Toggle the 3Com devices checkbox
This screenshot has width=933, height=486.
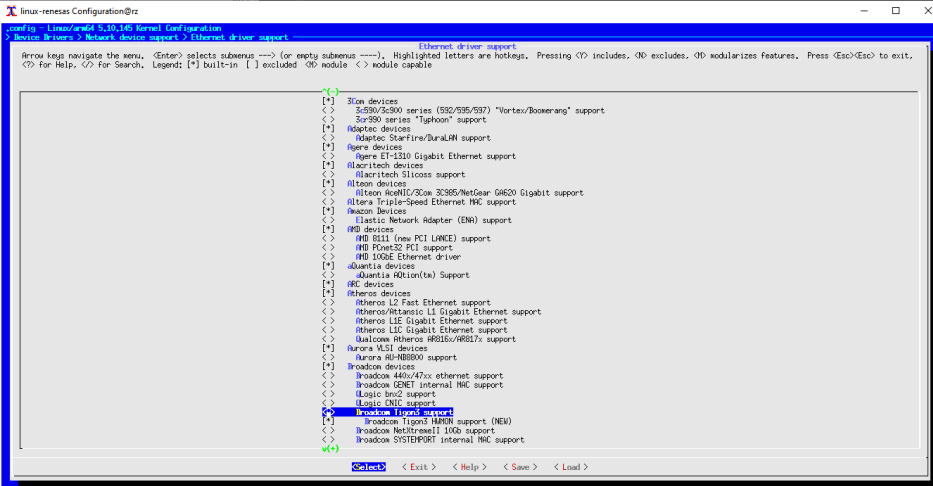point(328,101)
